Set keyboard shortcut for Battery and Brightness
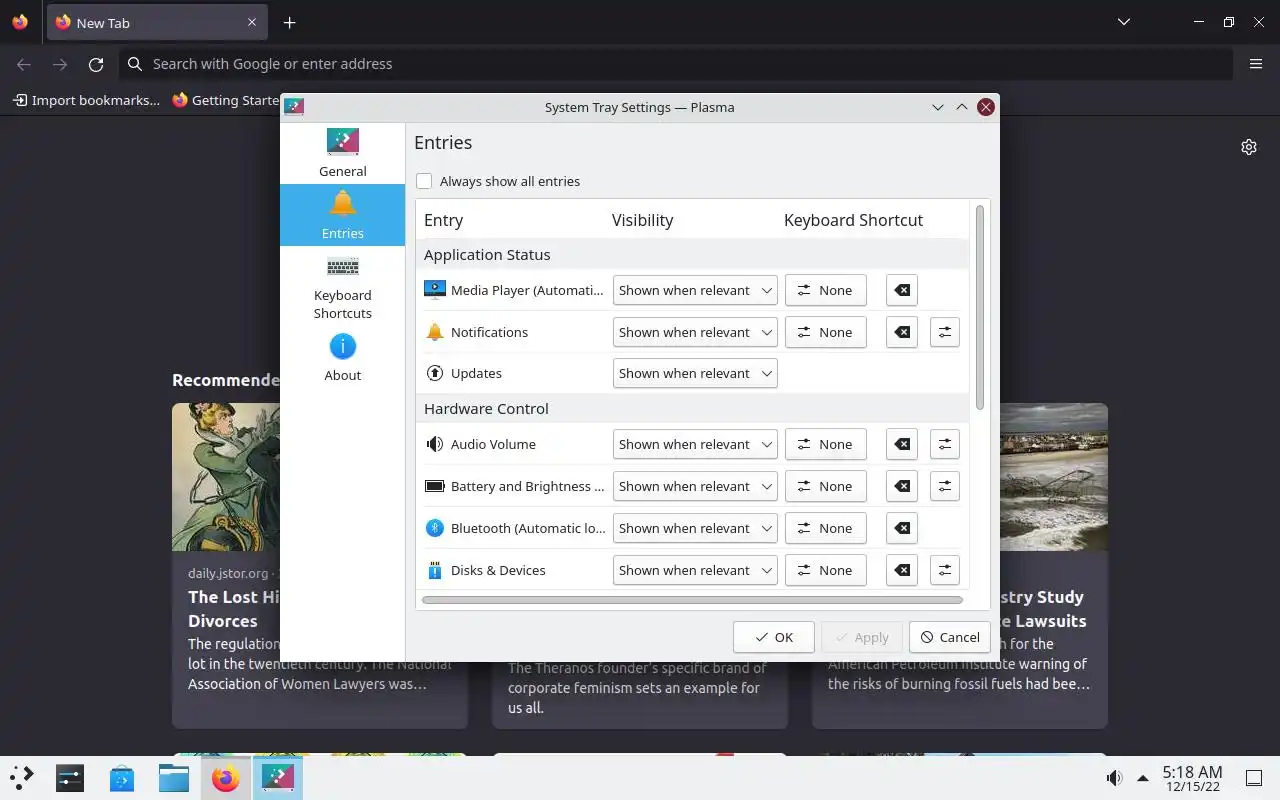This screenshot has width=1280, height=800. click(x=825, y=486)
